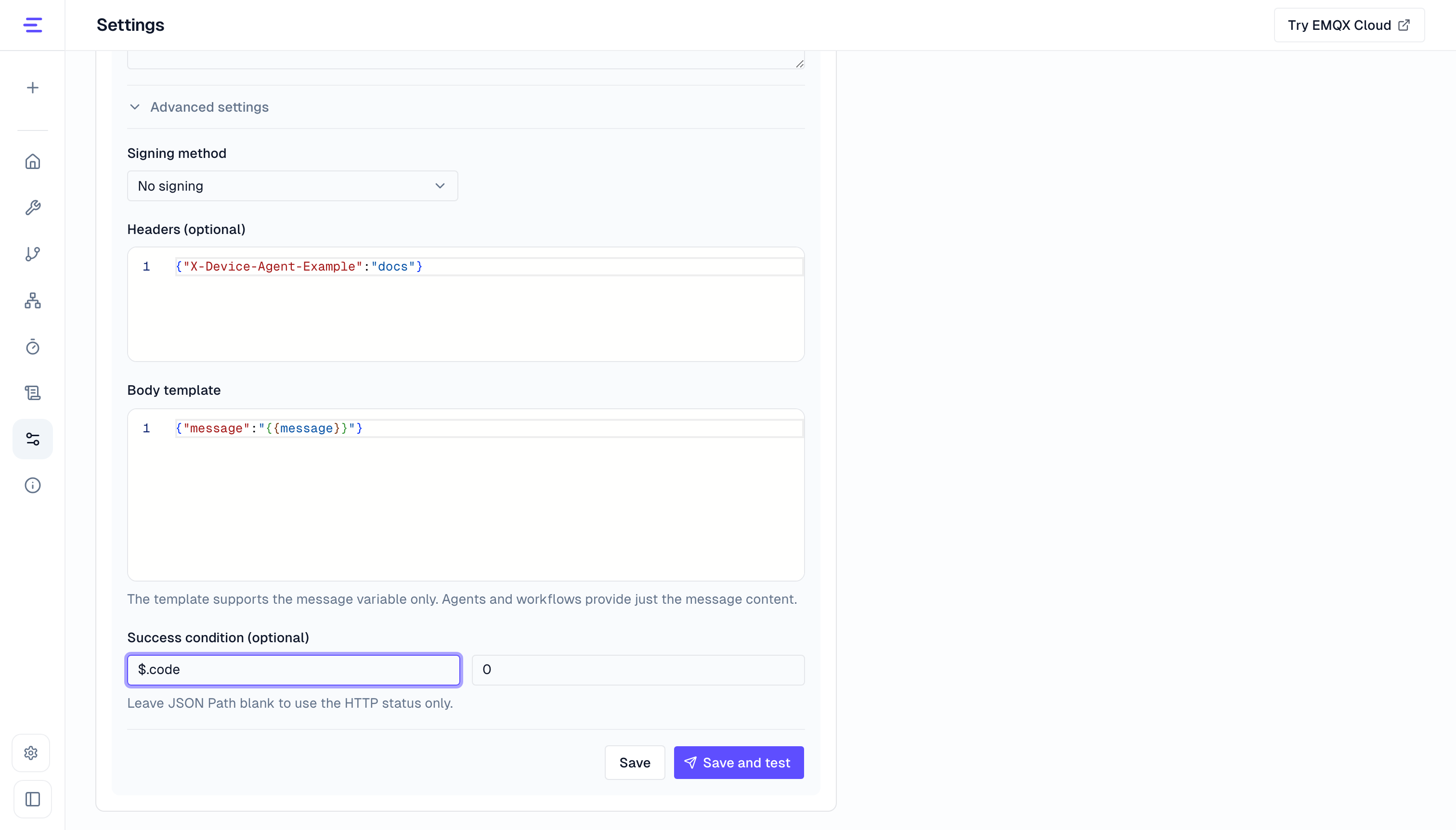Click the success value field containing 0
The image size is (1456, 830).
(x=638, y=670)
